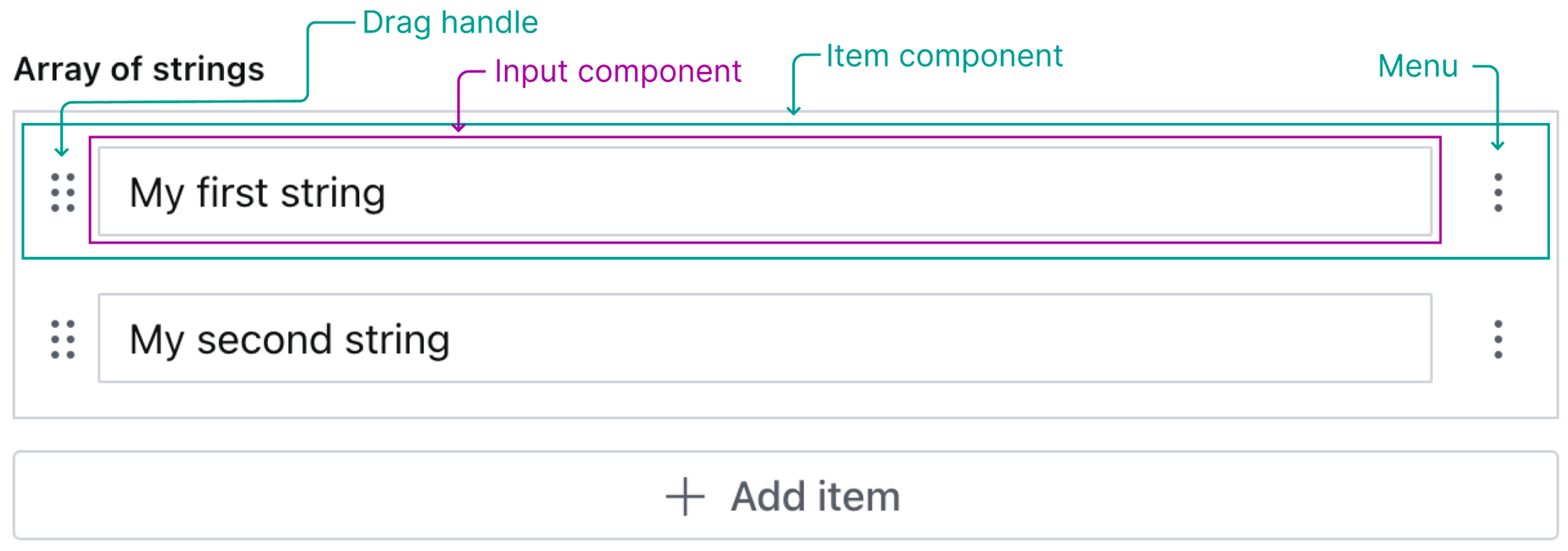Image resolution: width=1568 pixels, height=551 pixels.
Task: Open the three-dot menu for My second string
Action: point(1498,339)
